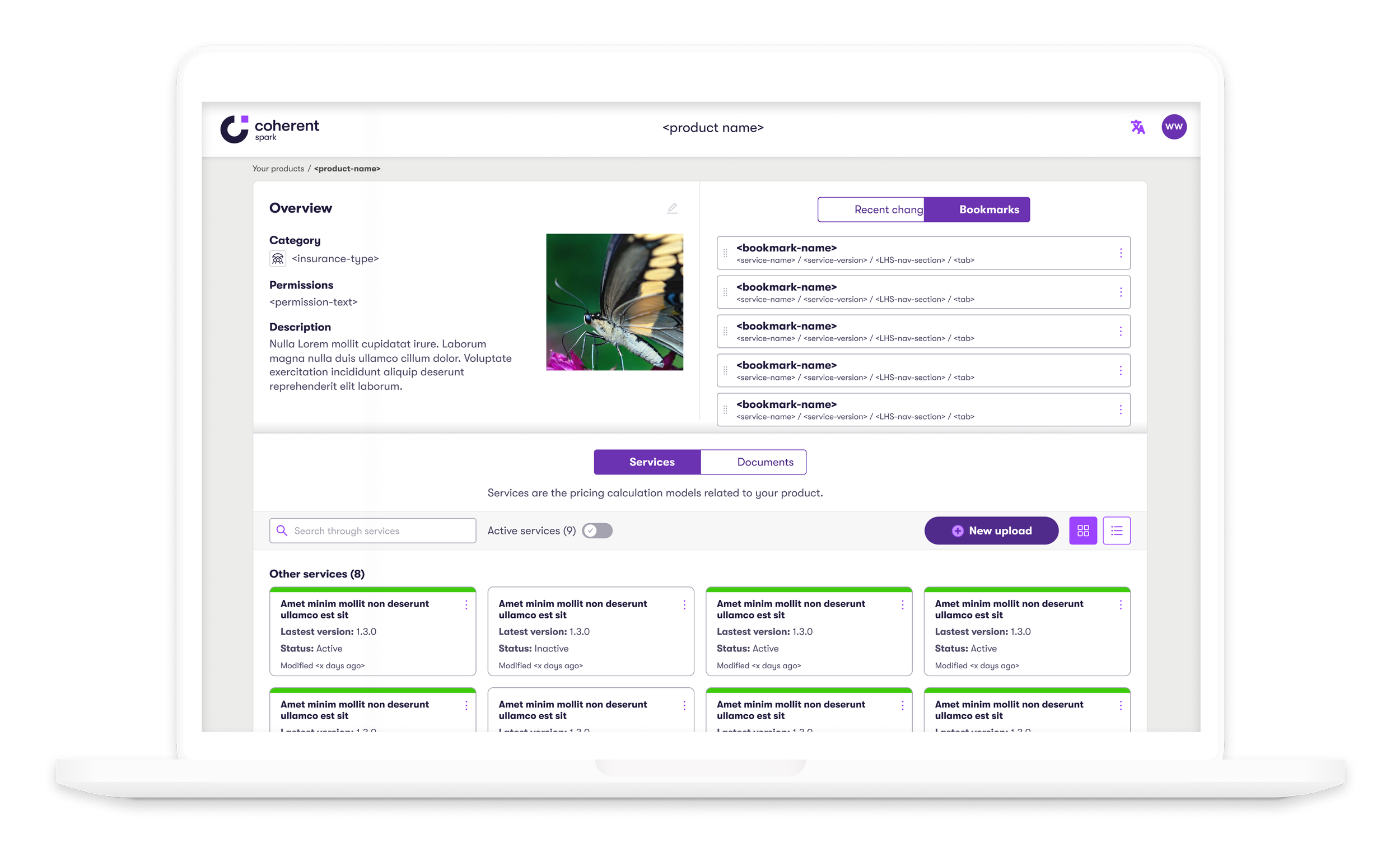This screenshot has width=1400, height=866.
Task: Click the Coherent Spark logo
Action: [x=270, y=128]
